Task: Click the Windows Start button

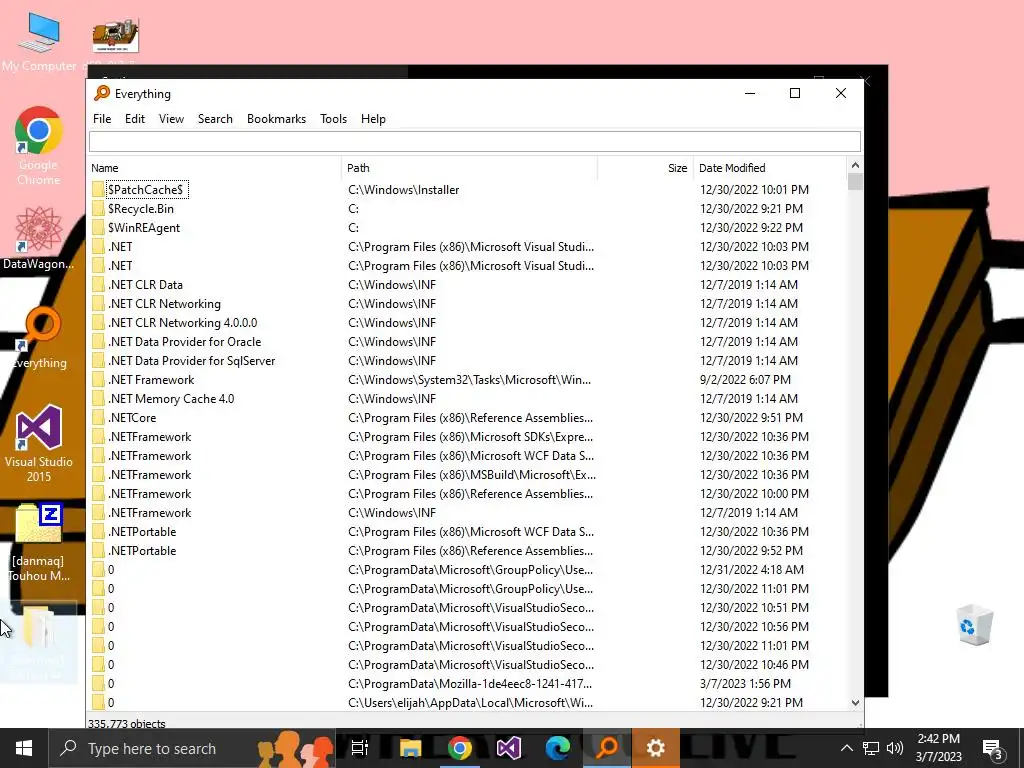Action: [24, 748]
